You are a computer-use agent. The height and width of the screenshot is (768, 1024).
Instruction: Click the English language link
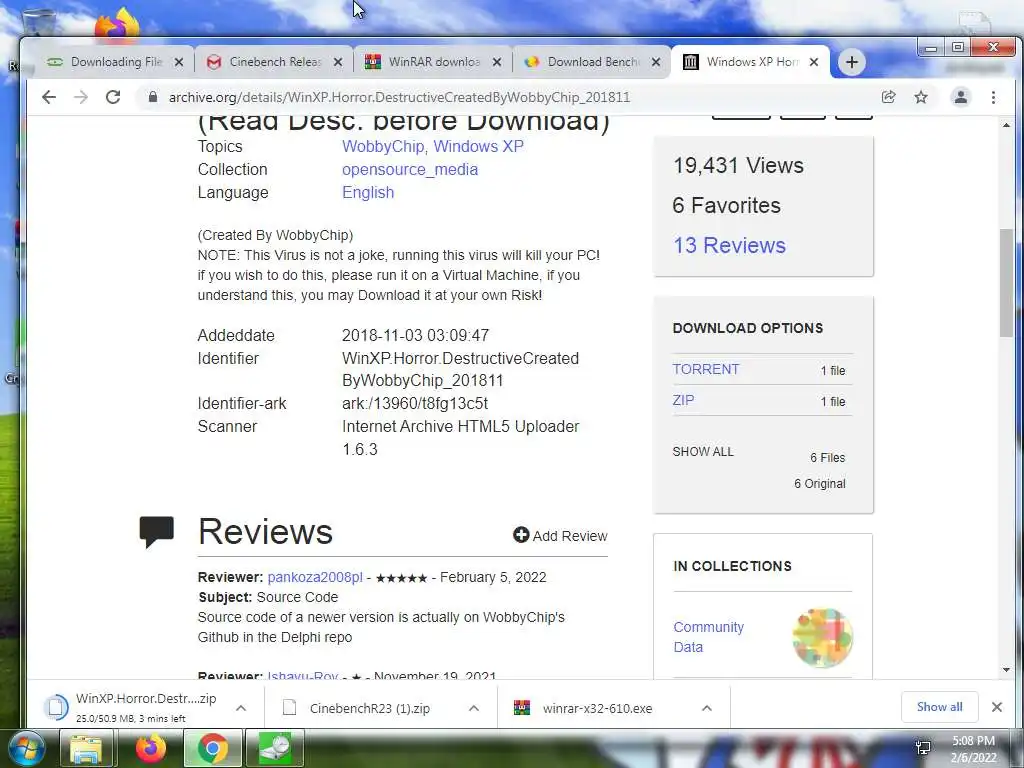[x=368, y=192]
